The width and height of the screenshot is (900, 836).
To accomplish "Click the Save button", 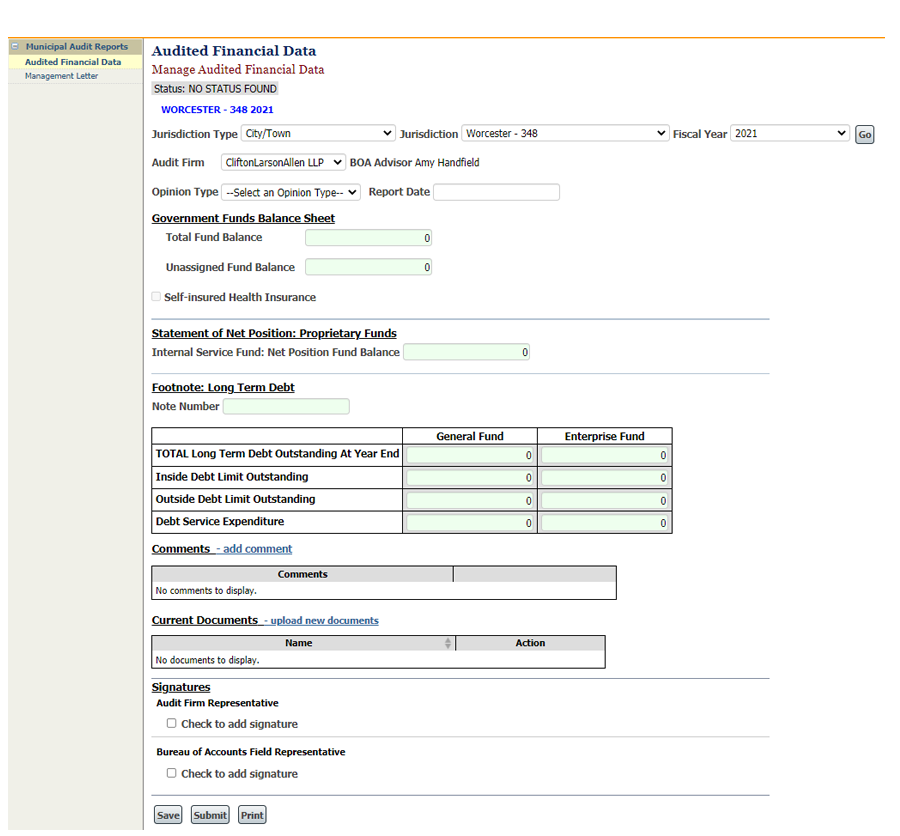I will coord(168,815).
